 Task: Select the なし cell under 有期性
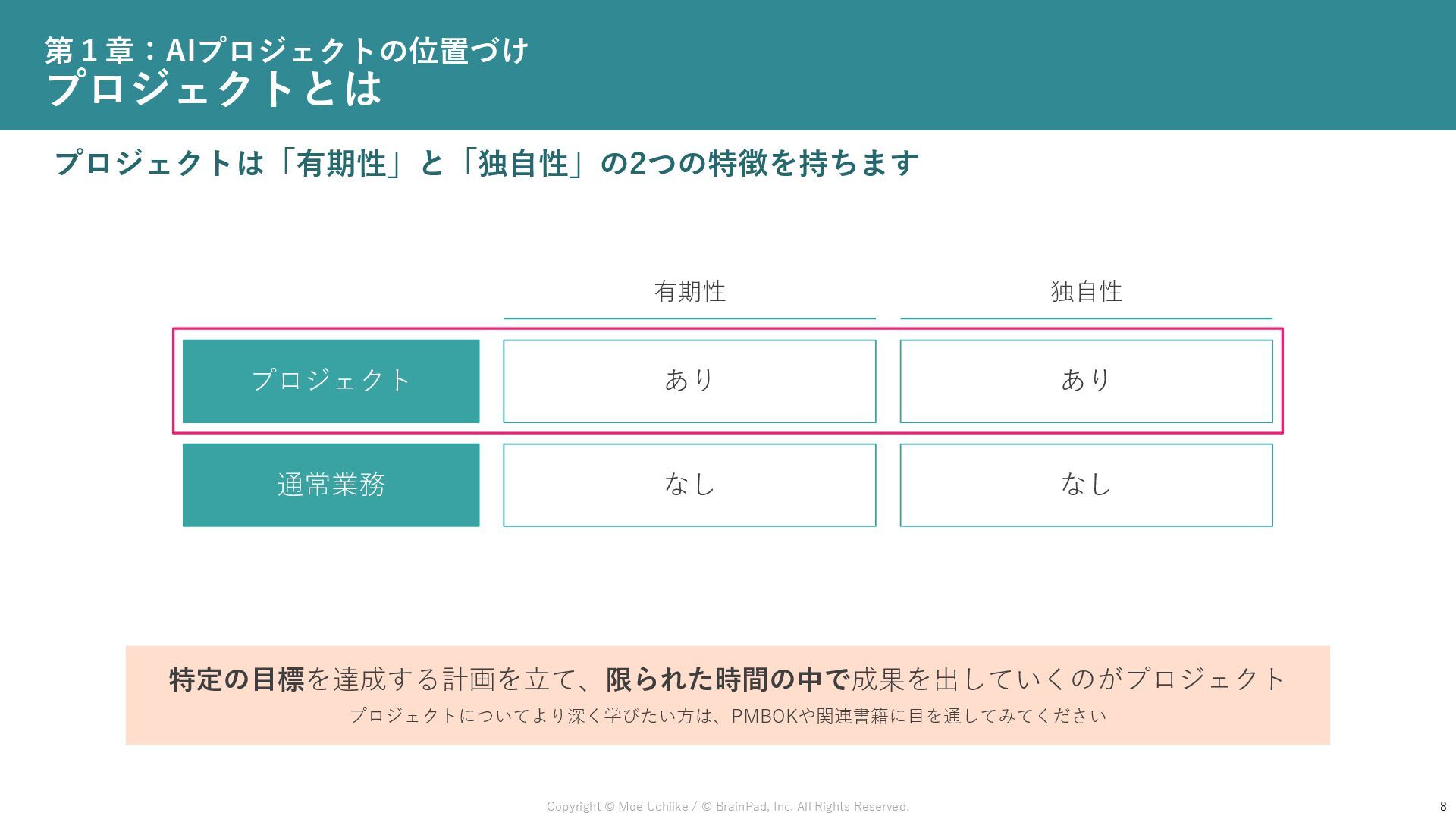[689, 485]
